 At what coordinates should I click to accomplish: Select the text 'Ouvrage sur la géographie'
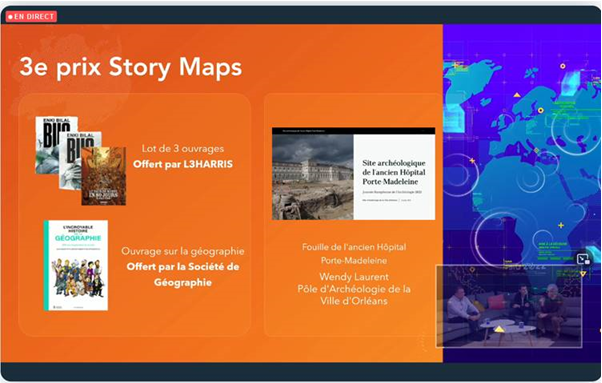click(x=183, y=251)
